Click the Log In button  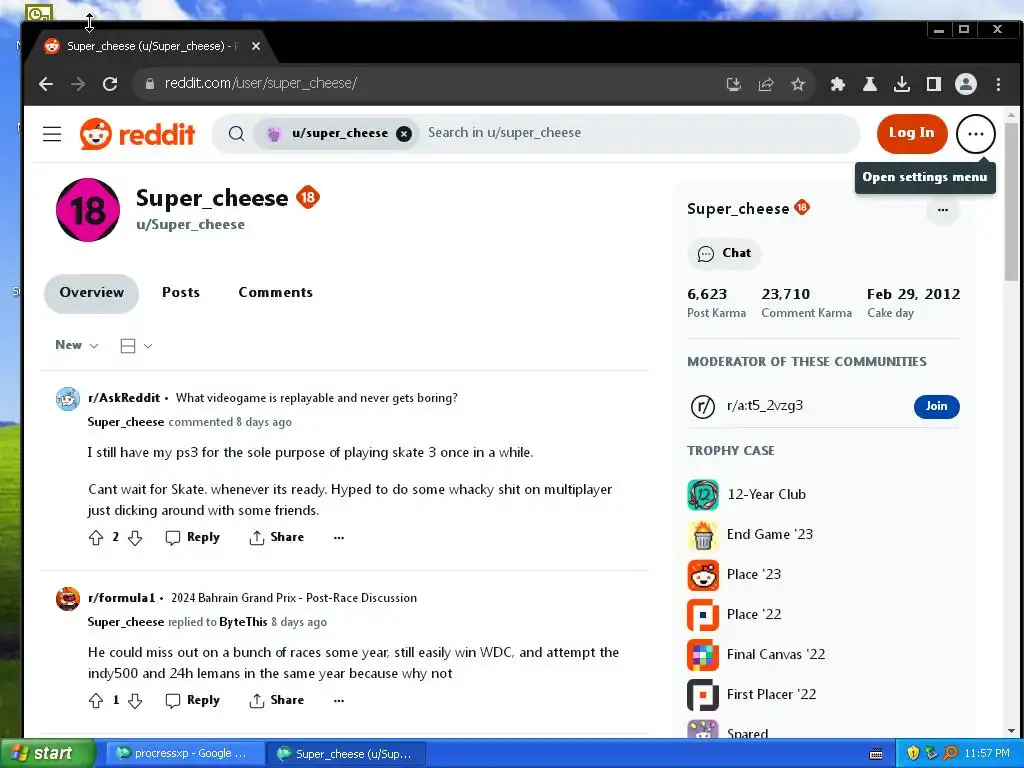[x=912, y=134]
